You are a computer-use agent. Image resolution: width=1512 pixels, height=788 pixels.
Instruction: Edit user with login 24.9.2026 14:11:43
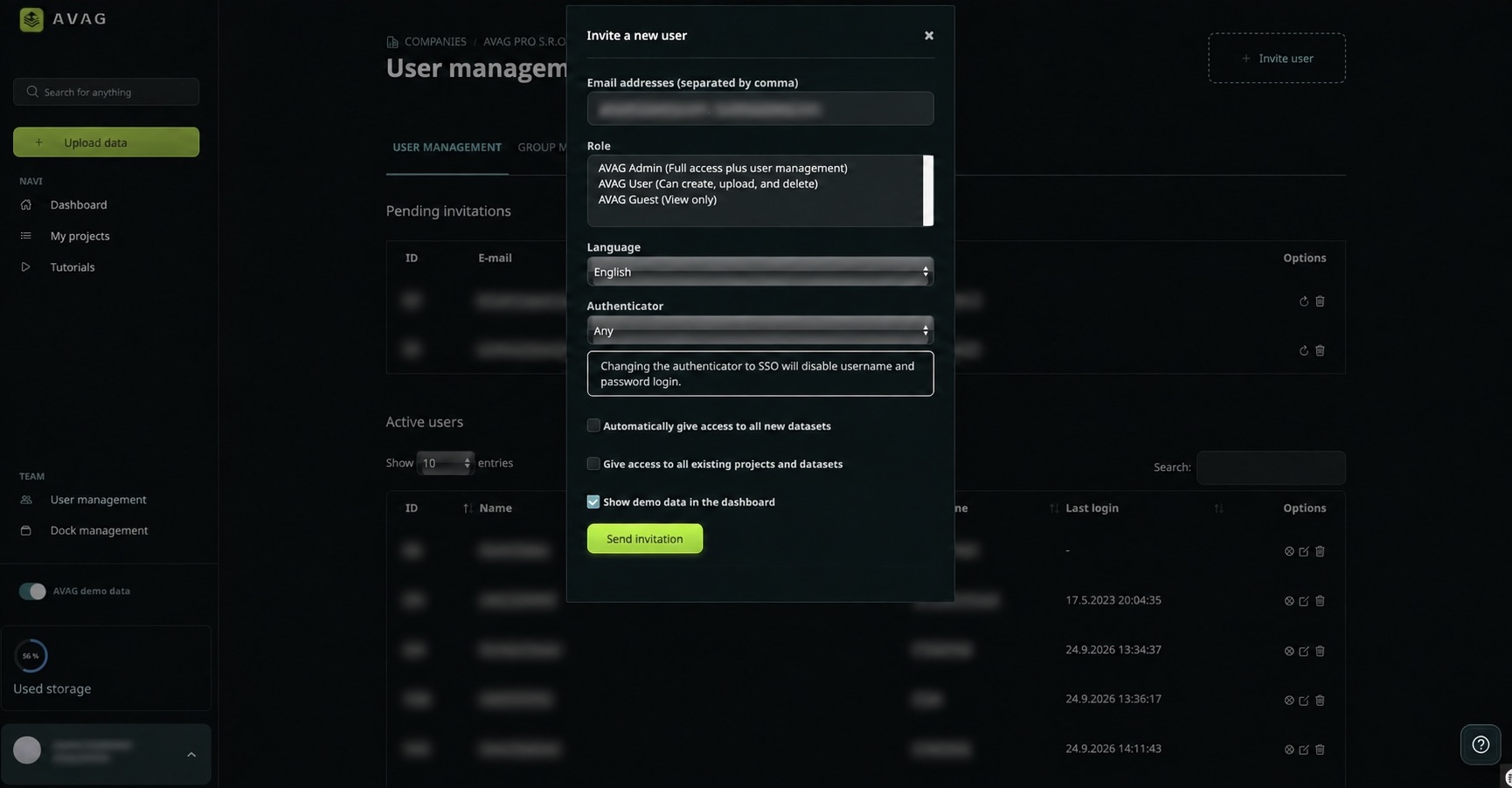click(1303, 750)
